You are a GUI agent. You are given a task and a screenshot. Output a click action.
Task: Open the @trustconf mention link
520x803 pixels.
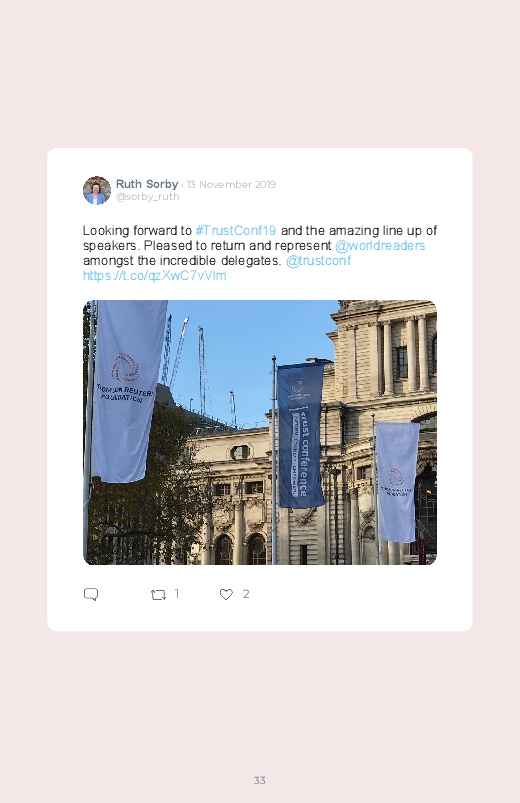[x=318, y=260]
